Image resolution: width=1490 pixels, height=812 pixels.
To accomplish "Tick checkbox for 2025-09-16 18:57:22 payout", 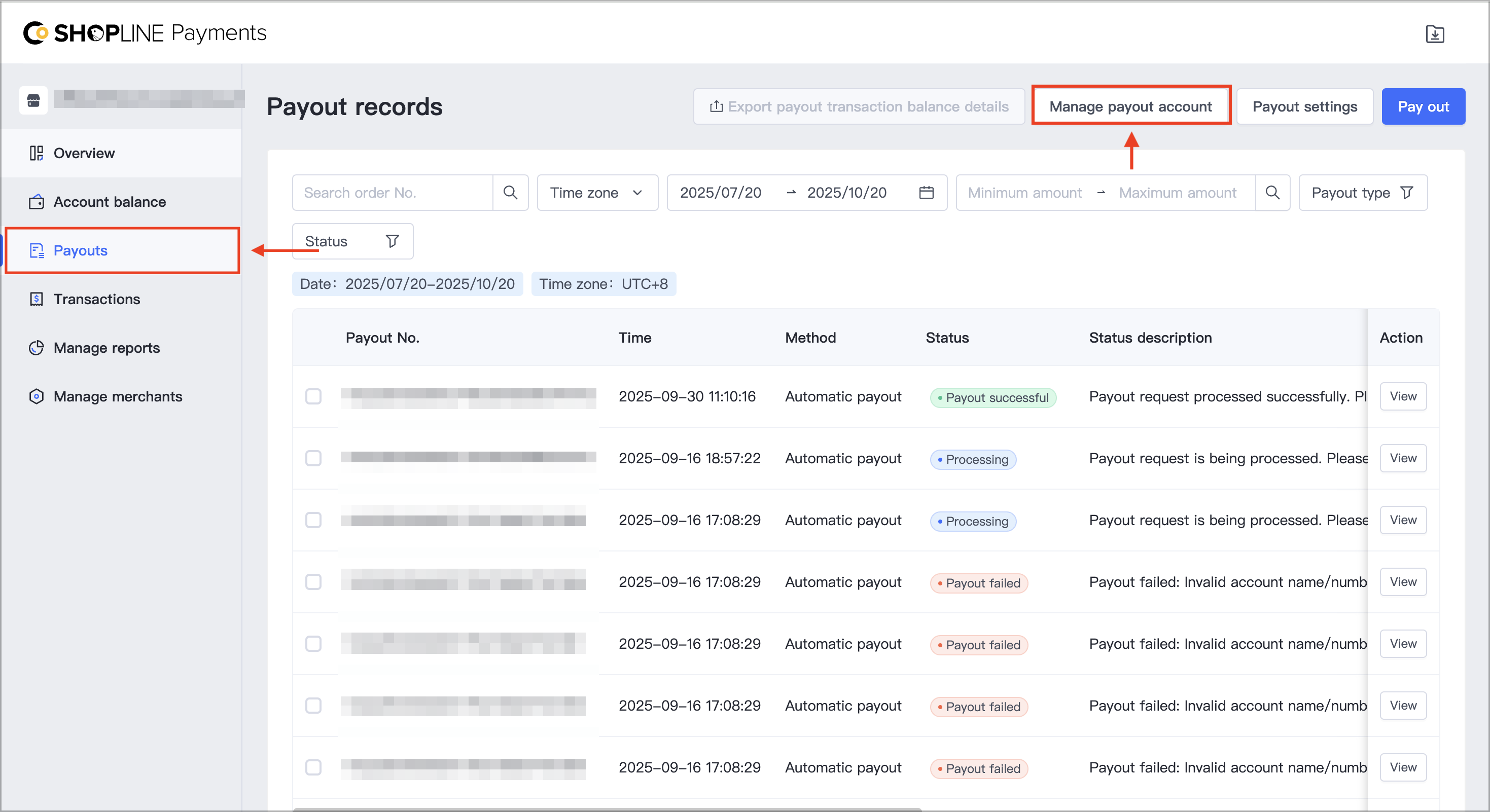I will (x=313, y=458).
